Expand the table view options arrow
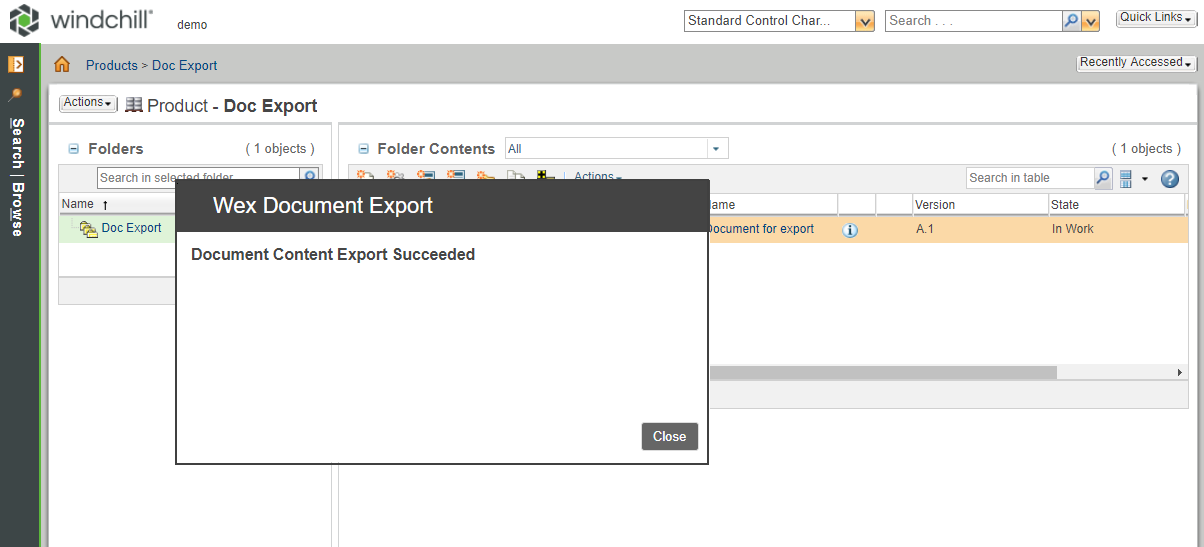This screenshot has height=547, width=1204. tap(1145, 179)
